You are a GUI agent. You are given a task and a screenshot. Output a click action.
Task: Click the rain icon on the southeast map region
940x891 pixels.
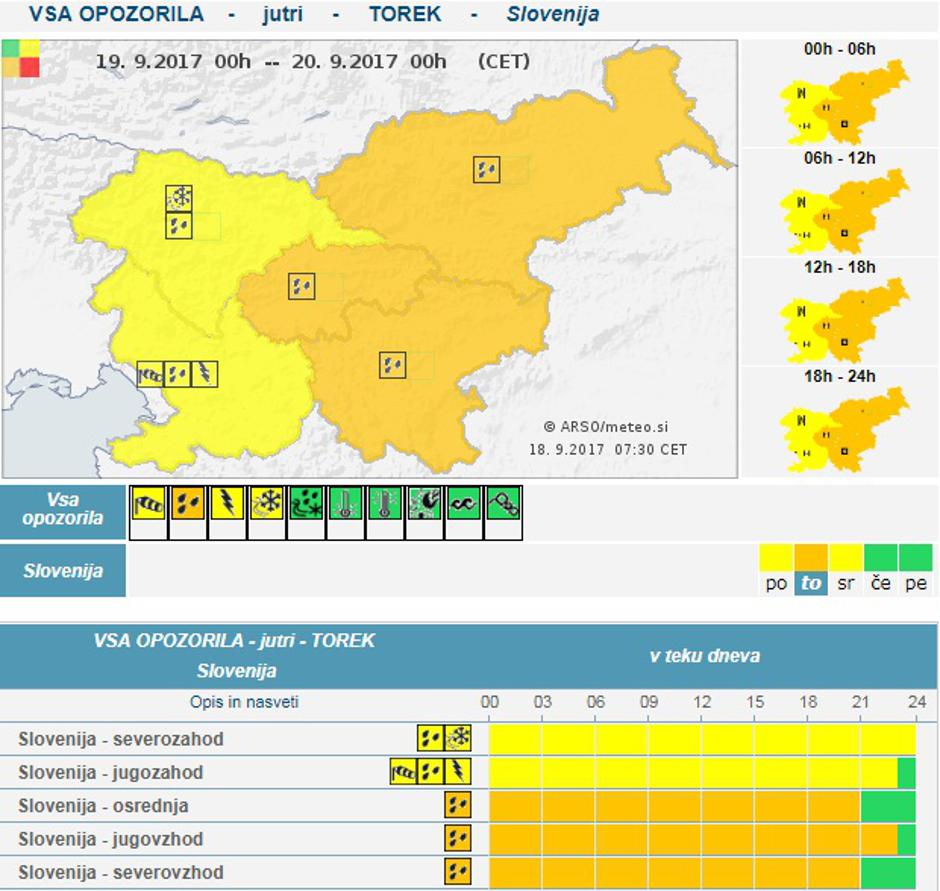(392, 366)
